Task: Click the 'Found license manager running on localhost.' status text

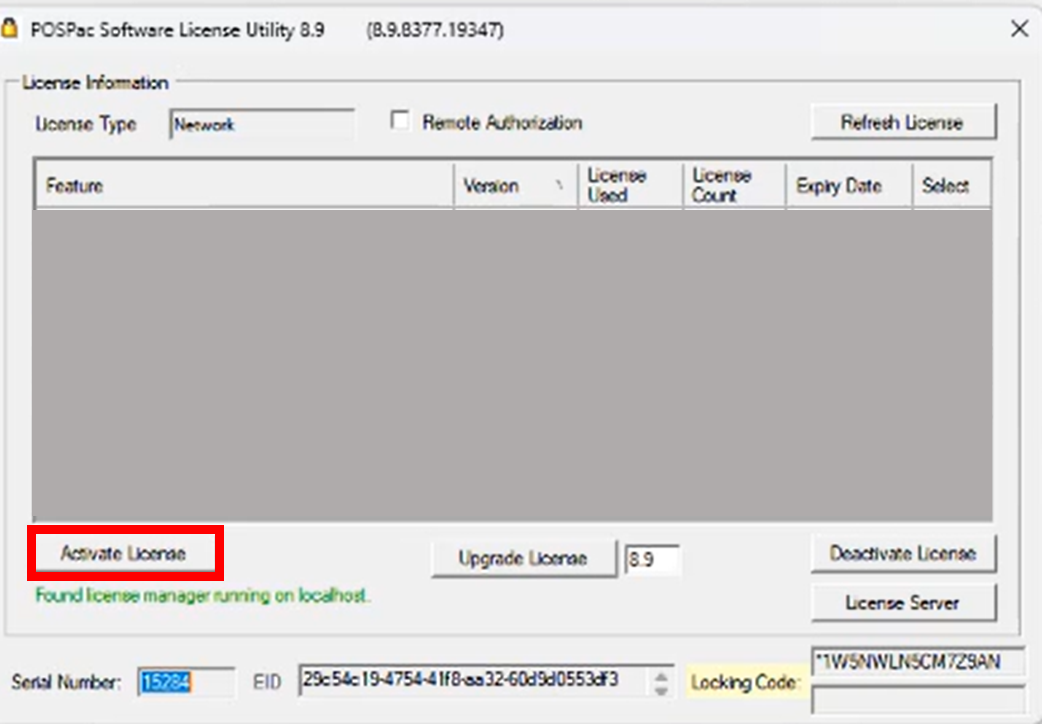Action: [x=203, y=596]
